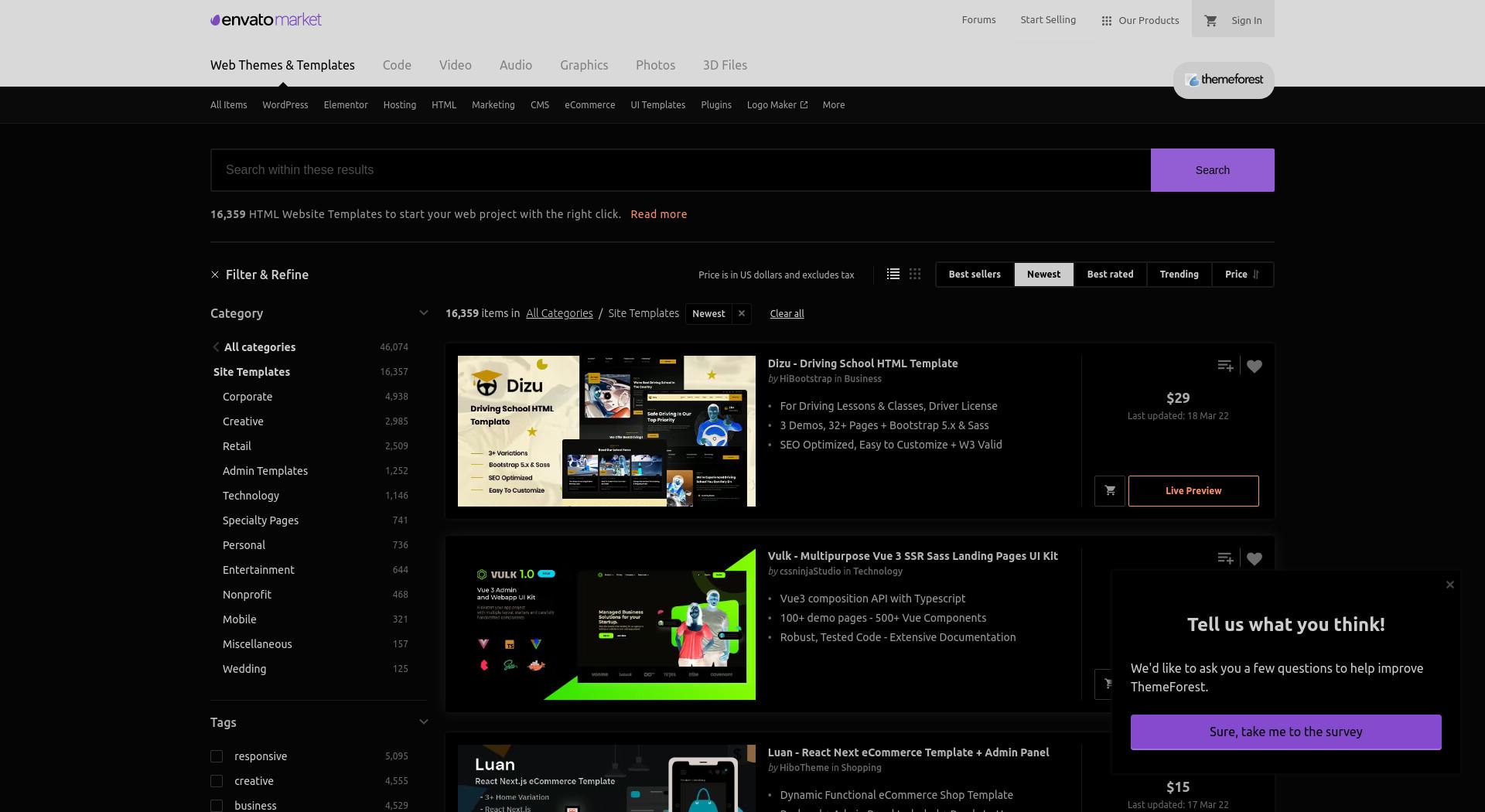Switch to the Graphics marketplace tab
The width and height of the screenshot is (1485, 812).
[584, 65]
